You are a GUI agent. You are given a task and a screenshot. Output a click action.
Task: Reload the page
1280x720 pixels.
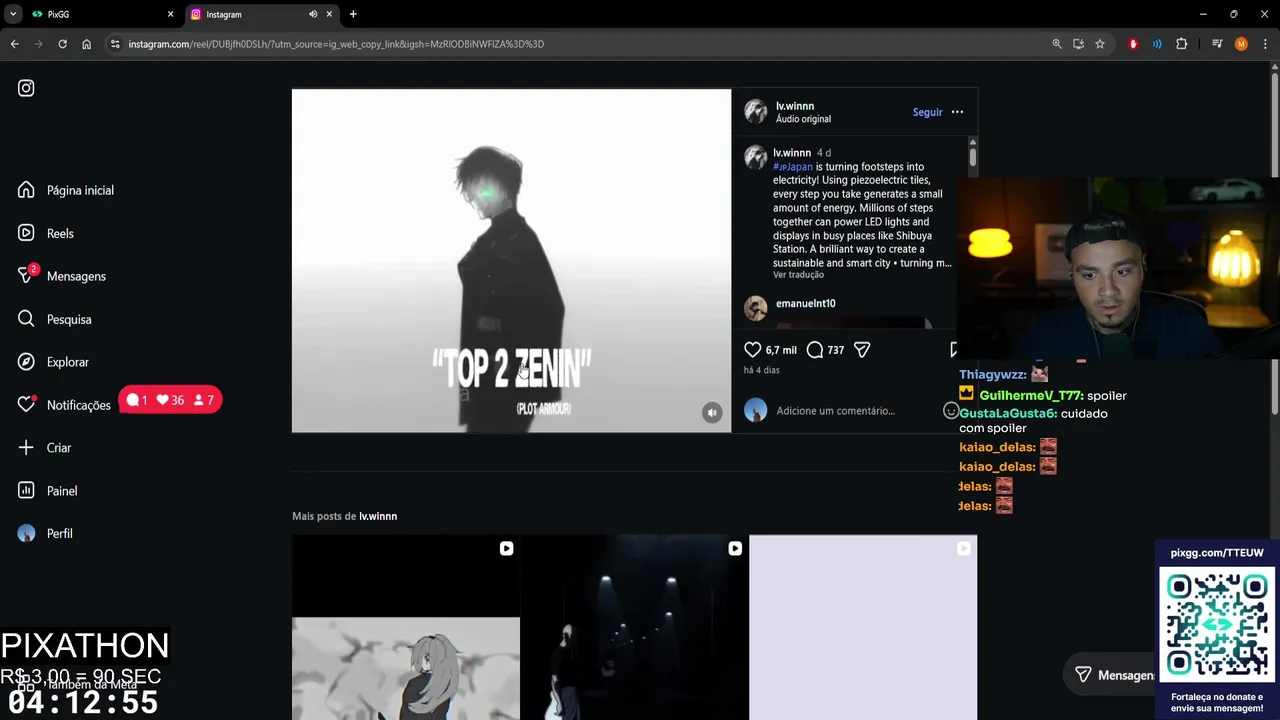pos(62,44)
